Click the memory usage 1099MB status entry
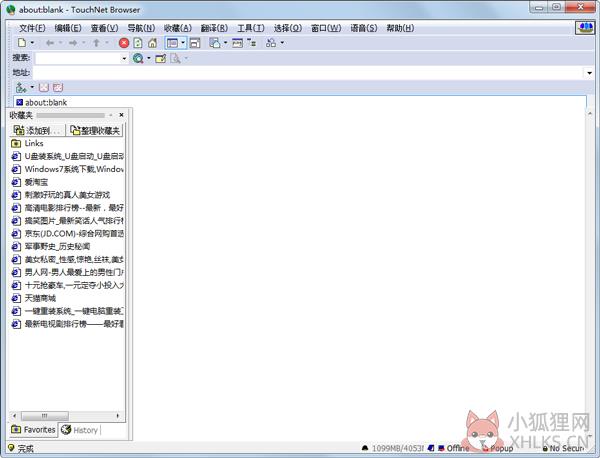600x458 pixels. 393,448
